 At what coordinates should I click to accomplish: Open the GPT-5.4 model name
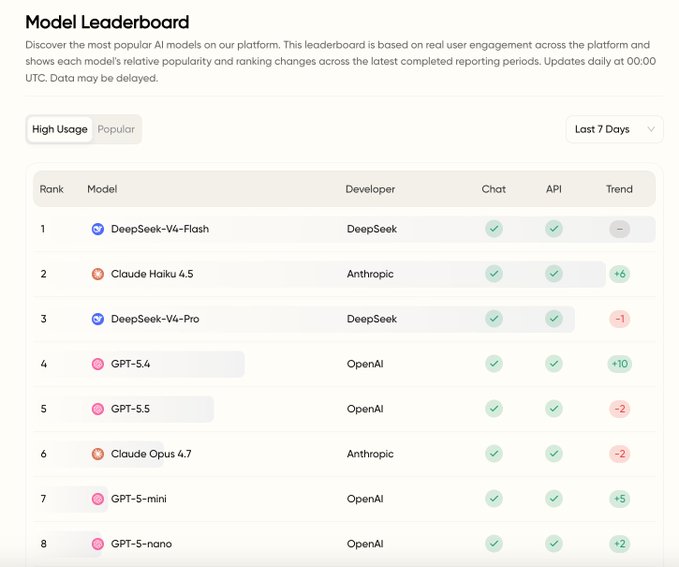(x=130, y=364)
